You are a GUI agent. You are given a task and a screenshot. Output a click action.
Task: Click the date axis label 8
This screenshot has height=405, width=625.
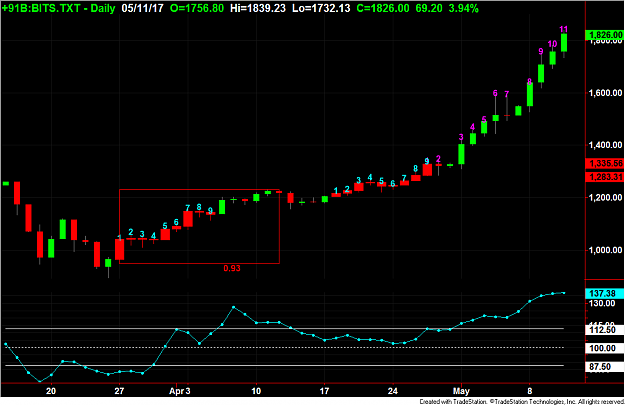(530, 391)
